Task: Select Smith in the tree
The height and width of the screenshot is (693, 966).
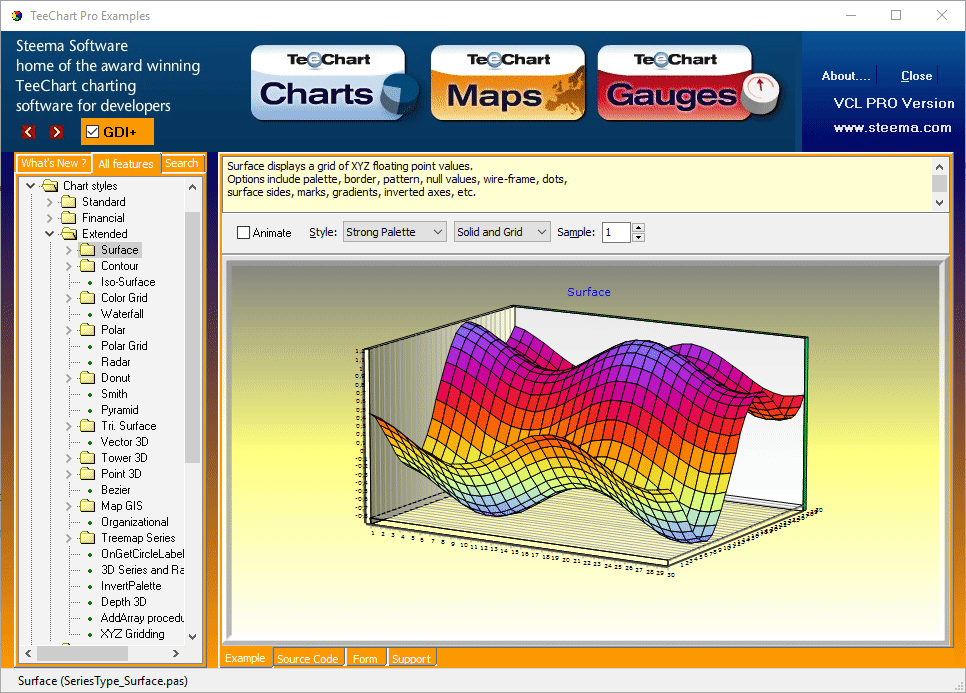Action: click(114, 394)
